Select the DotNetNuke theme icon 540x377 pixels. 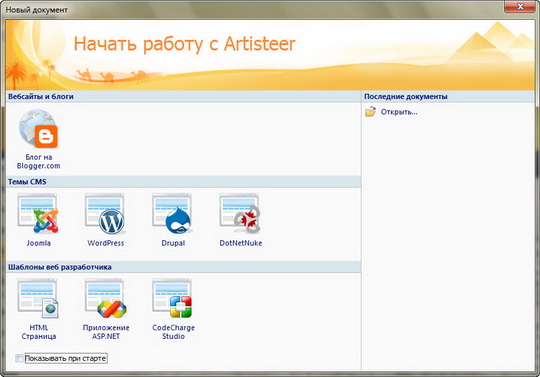pos(240,213)
